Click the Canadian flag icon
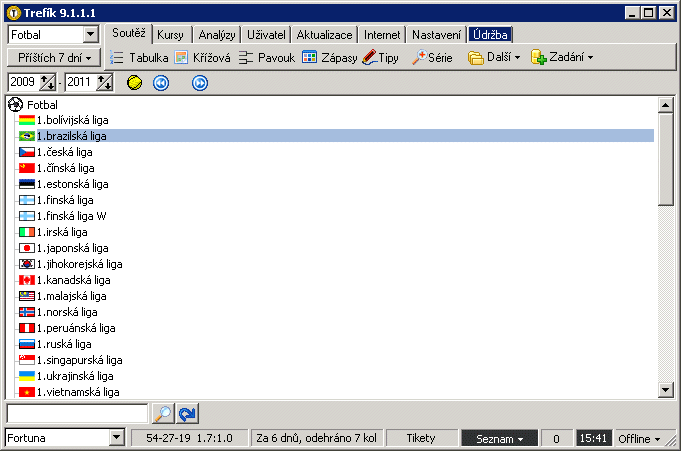681x451 pixels. pyautogui.click(x=27, y=280)
